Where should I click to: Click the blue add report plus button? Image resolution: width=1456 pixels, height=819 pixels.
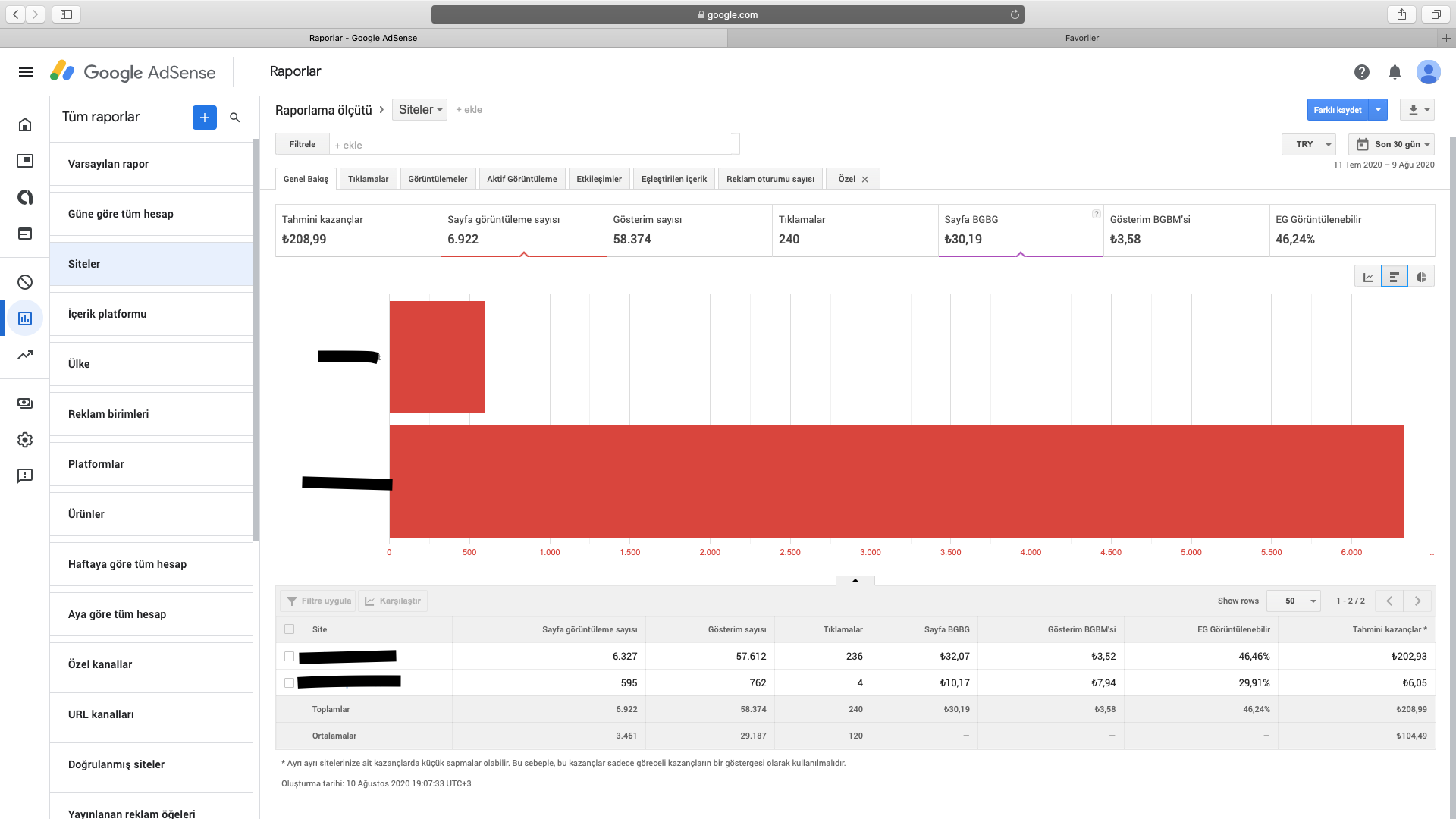point(205,118)
